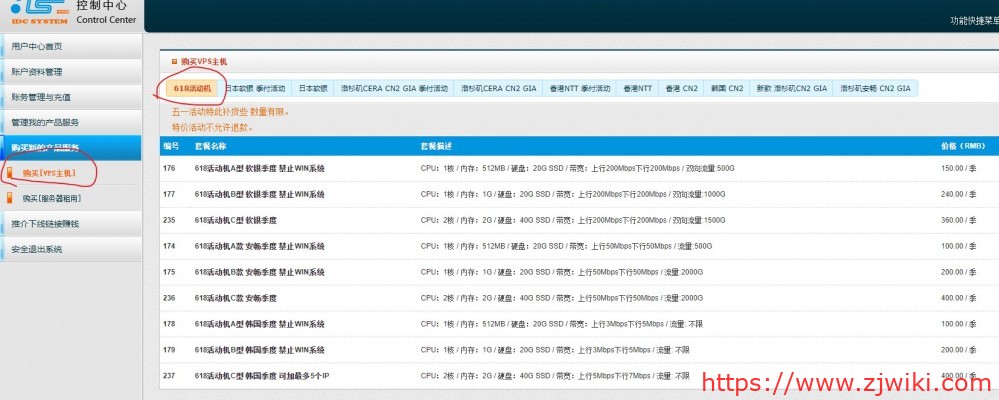Switch to 日本软银 季付活动 tab
This screenshot has width=999, height=400.
click(x=255, y=89)
